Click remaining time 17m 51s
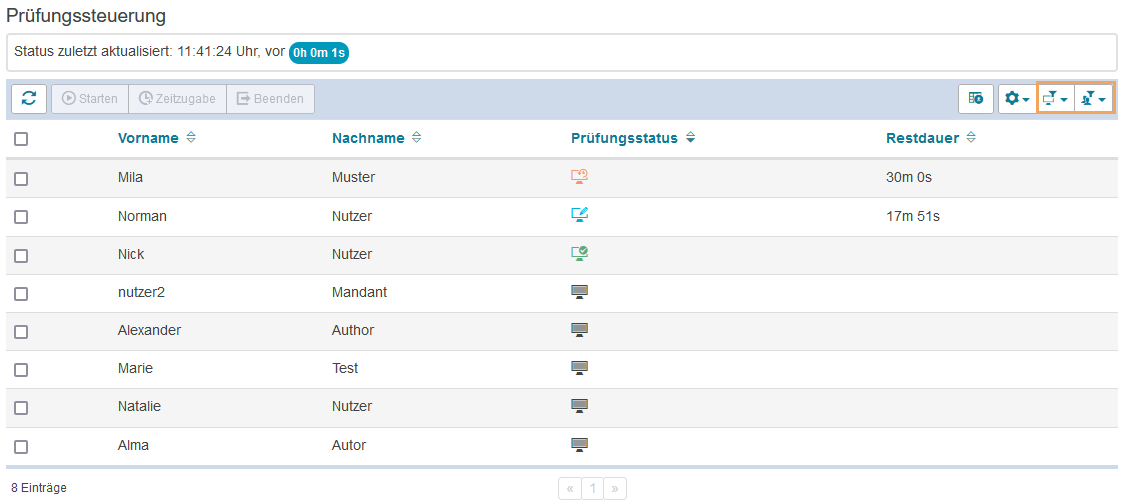The width and height of the screenshot is (1129, 504). [912, 215]
